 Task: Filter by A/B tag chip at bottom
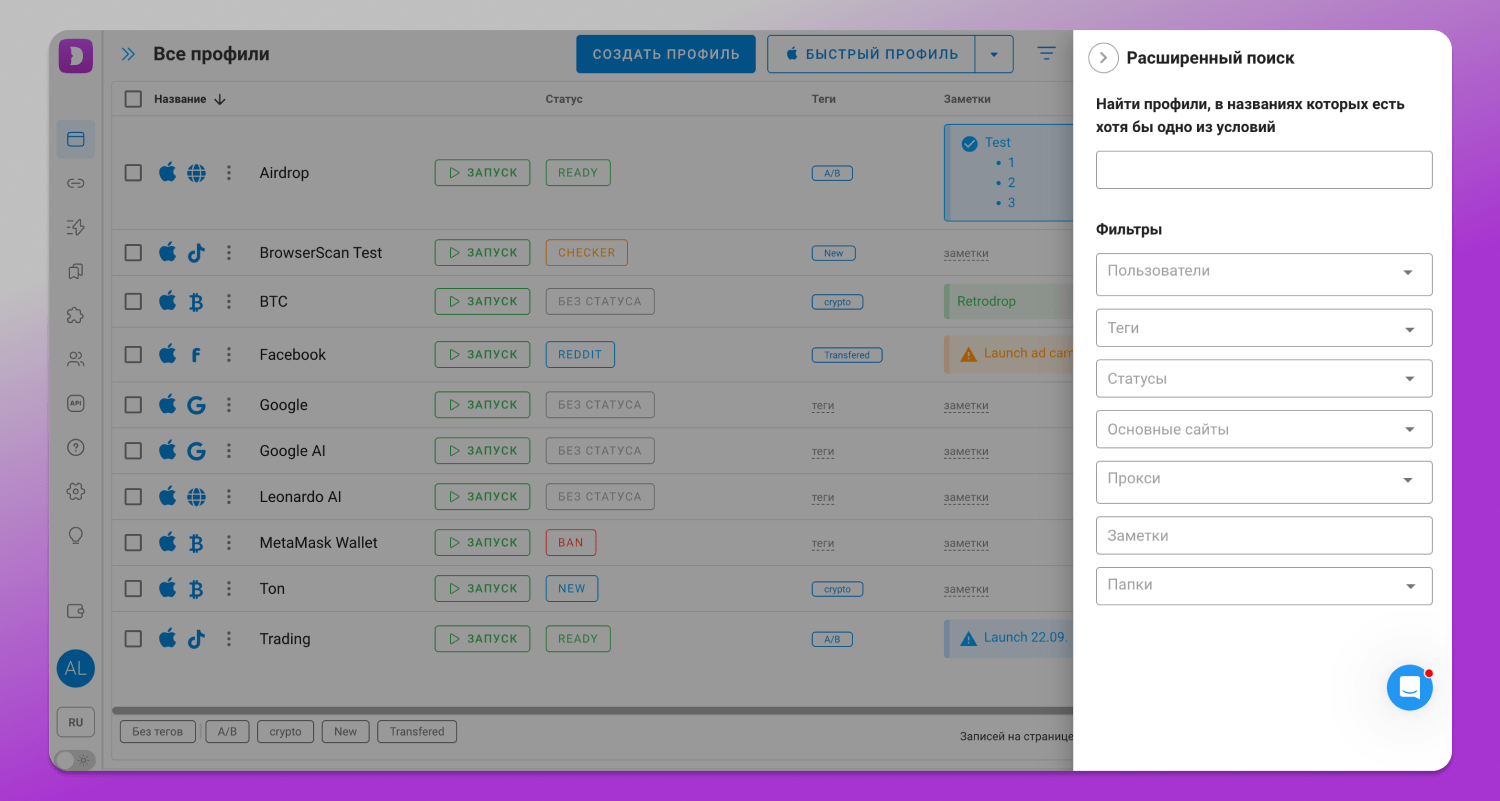227,732
